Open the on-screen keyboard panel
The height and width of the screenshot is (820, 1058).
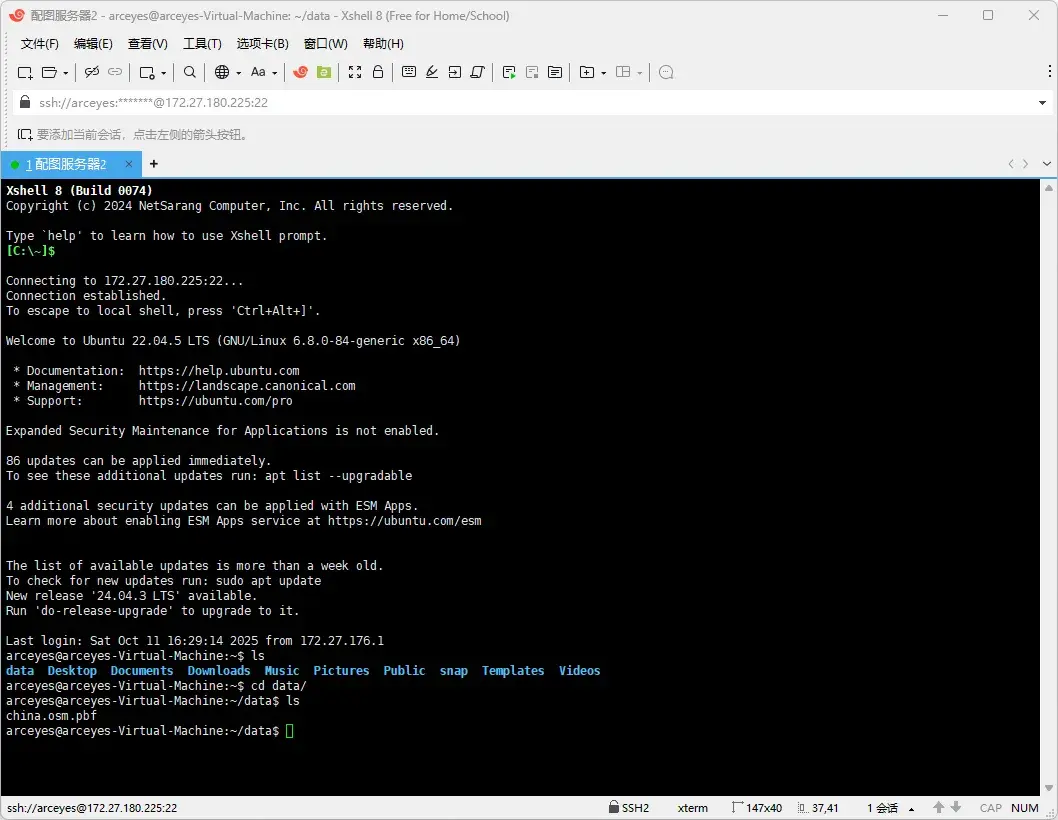pyautogui.click(x=410, y=72)
